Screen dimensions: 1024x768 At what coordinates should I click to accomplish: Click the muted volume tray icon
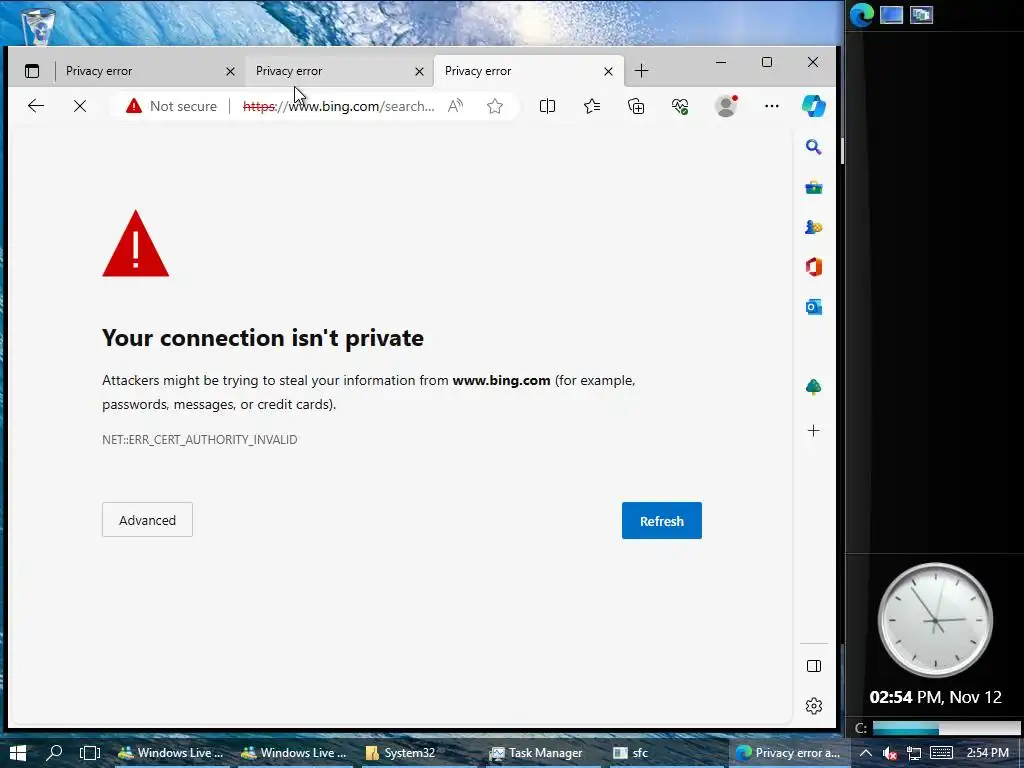[x=889, y=754]
